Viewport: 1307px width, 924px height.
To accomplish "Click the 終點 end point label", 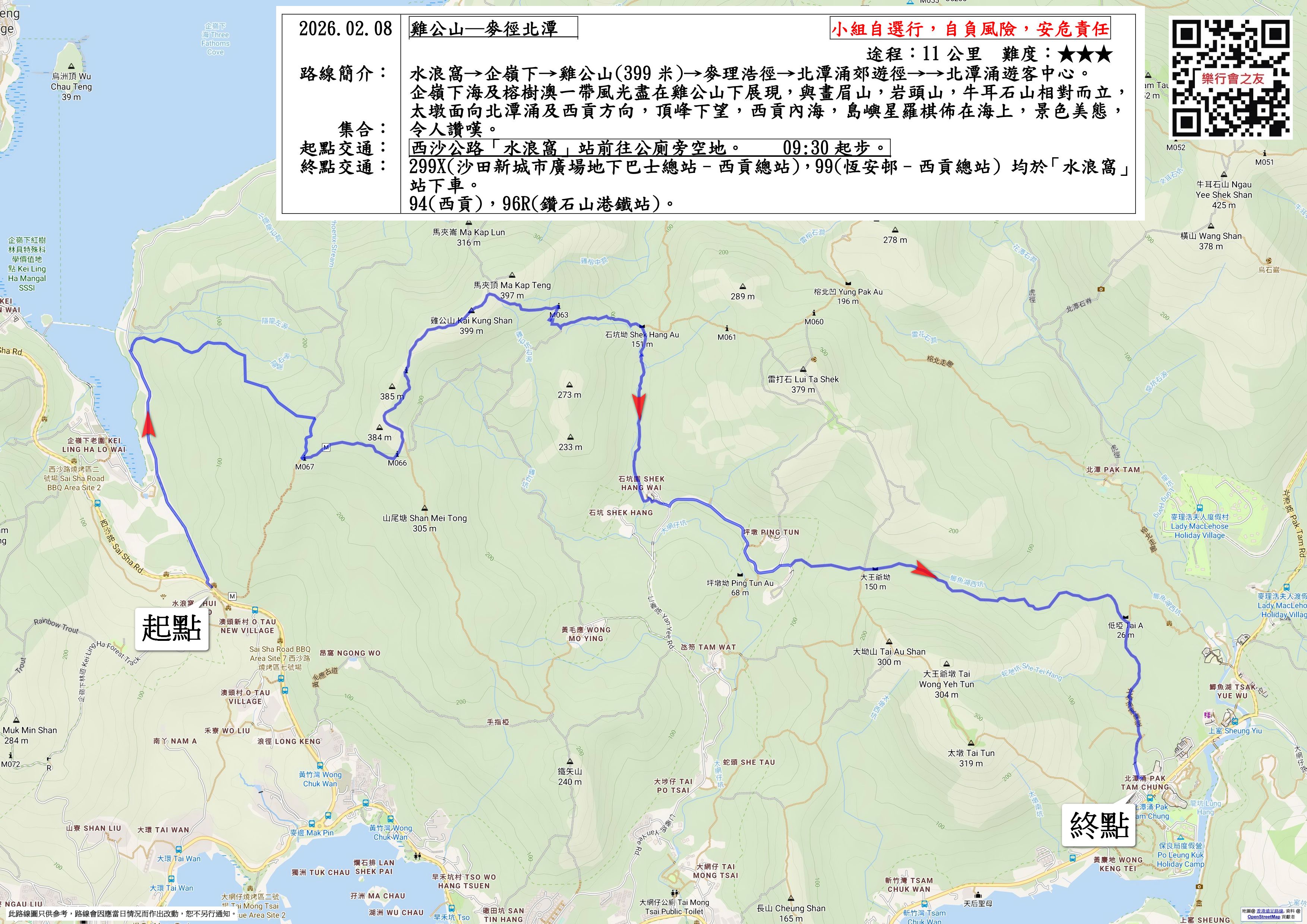I will (x=1099, y=825).
